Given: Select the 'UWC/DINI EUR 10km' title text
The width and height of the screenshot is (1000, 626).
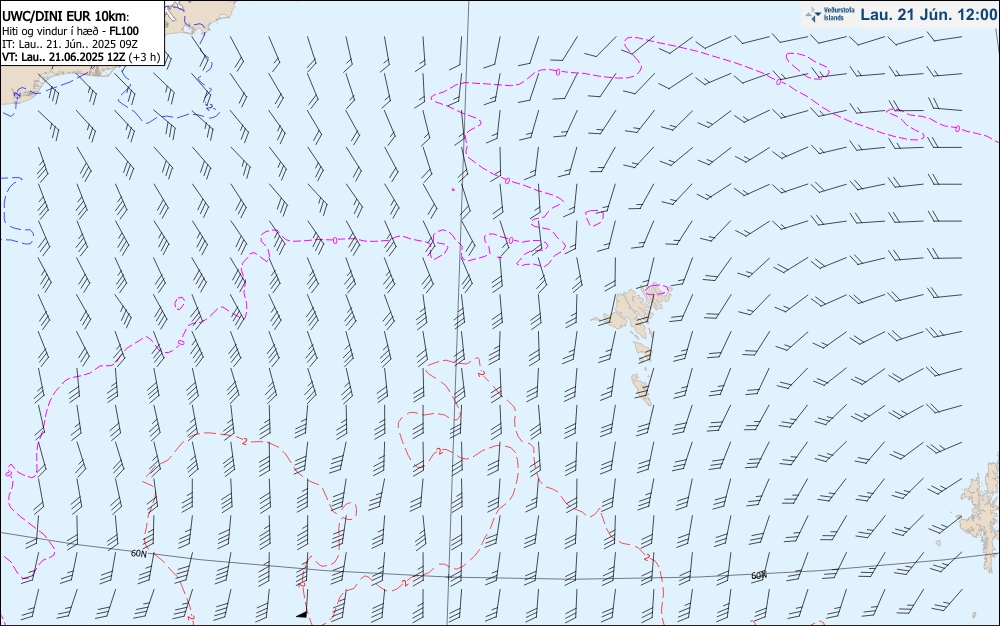Looking at the screenshot, I should click(x=65, y=17).
